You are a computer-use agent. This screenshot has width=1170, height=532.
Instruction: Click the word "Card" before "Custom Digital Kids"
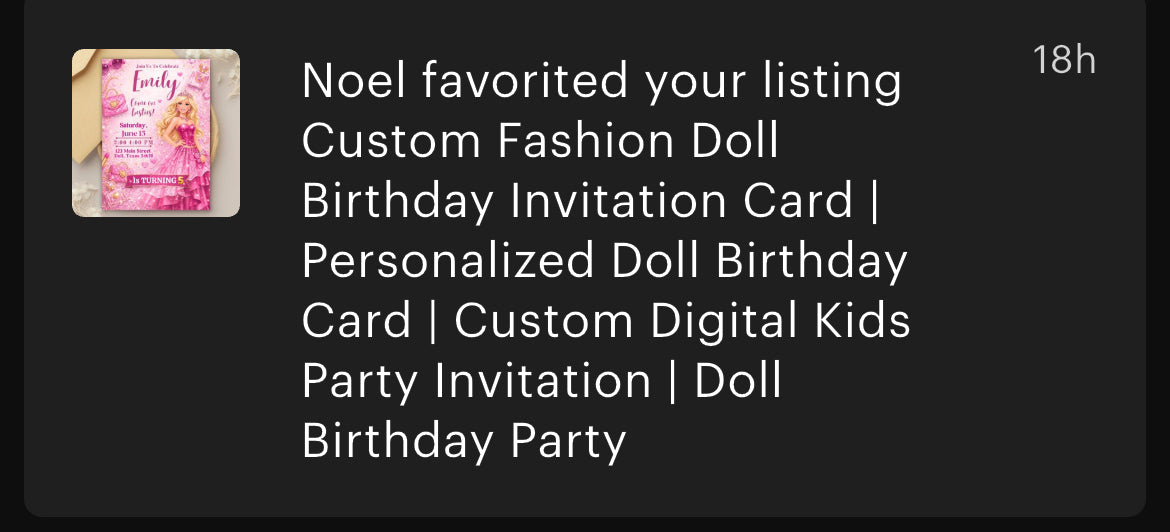(x=356, y=321)
